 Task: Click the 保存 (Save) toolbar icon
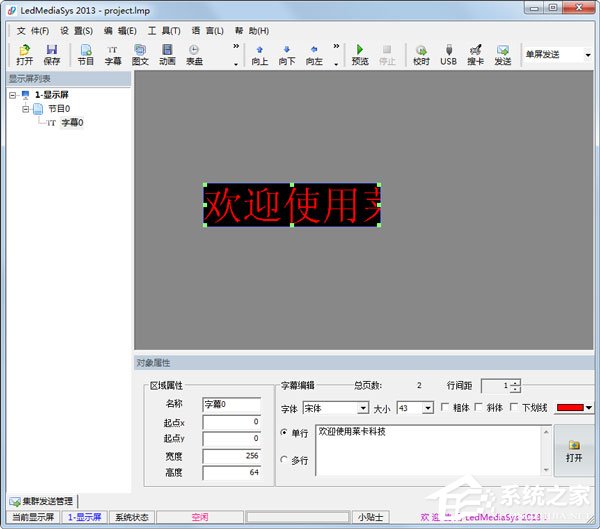(52, 54)
